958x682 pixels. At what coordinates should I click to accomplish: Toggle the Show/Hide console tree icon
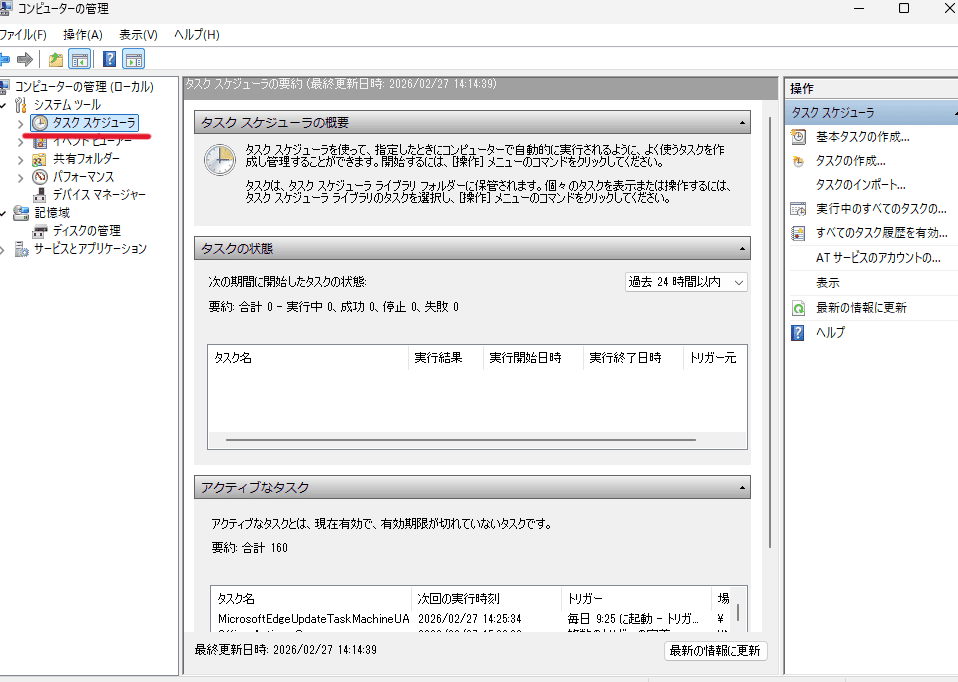pyautogui.click(x=79, y=59)
